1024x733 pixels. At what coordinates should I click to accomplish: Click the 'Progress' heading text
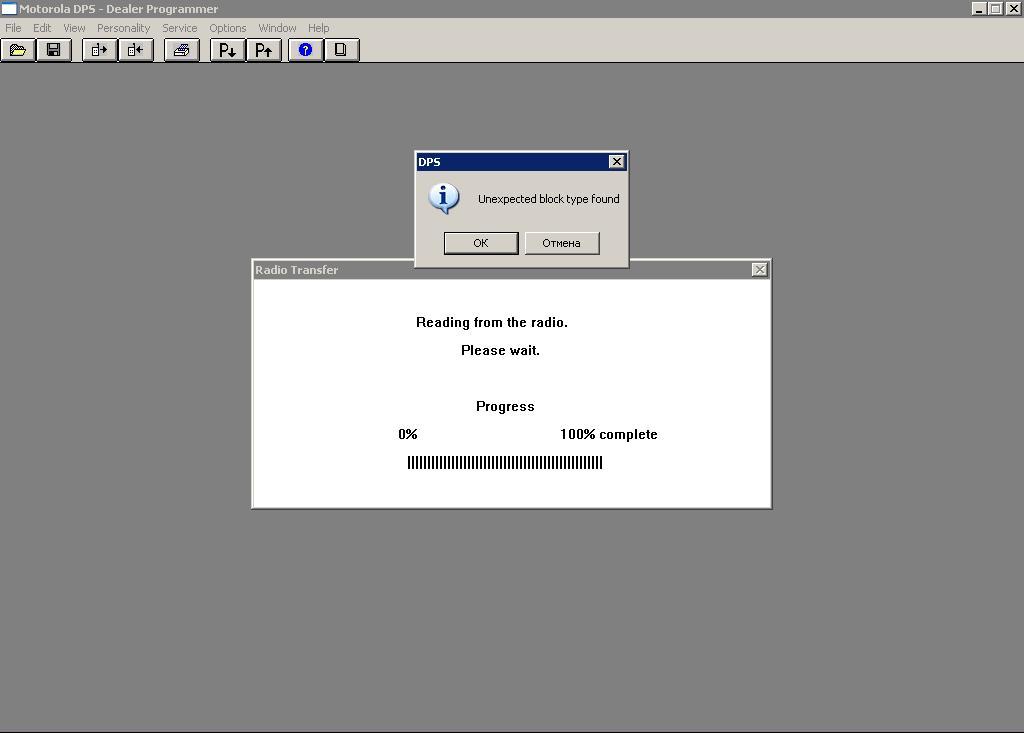pos(505,406)
